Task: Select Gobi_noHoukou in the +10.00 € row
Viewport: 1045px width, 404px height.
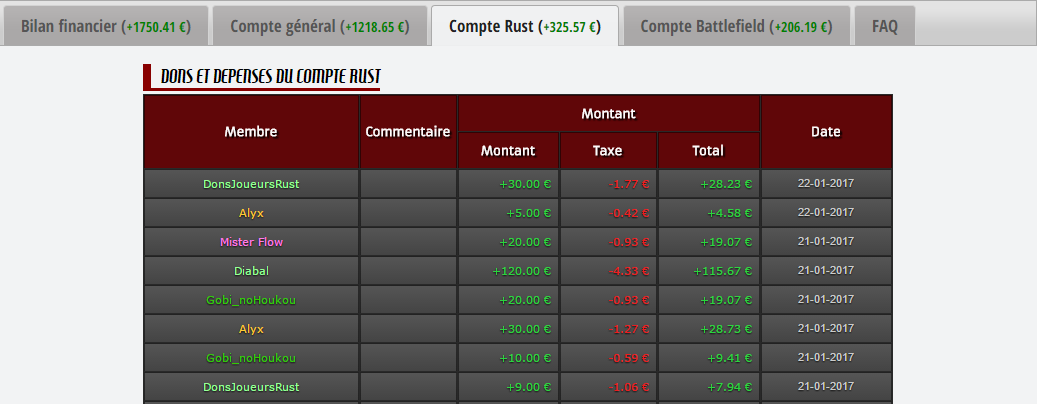Action: (251, 357)
